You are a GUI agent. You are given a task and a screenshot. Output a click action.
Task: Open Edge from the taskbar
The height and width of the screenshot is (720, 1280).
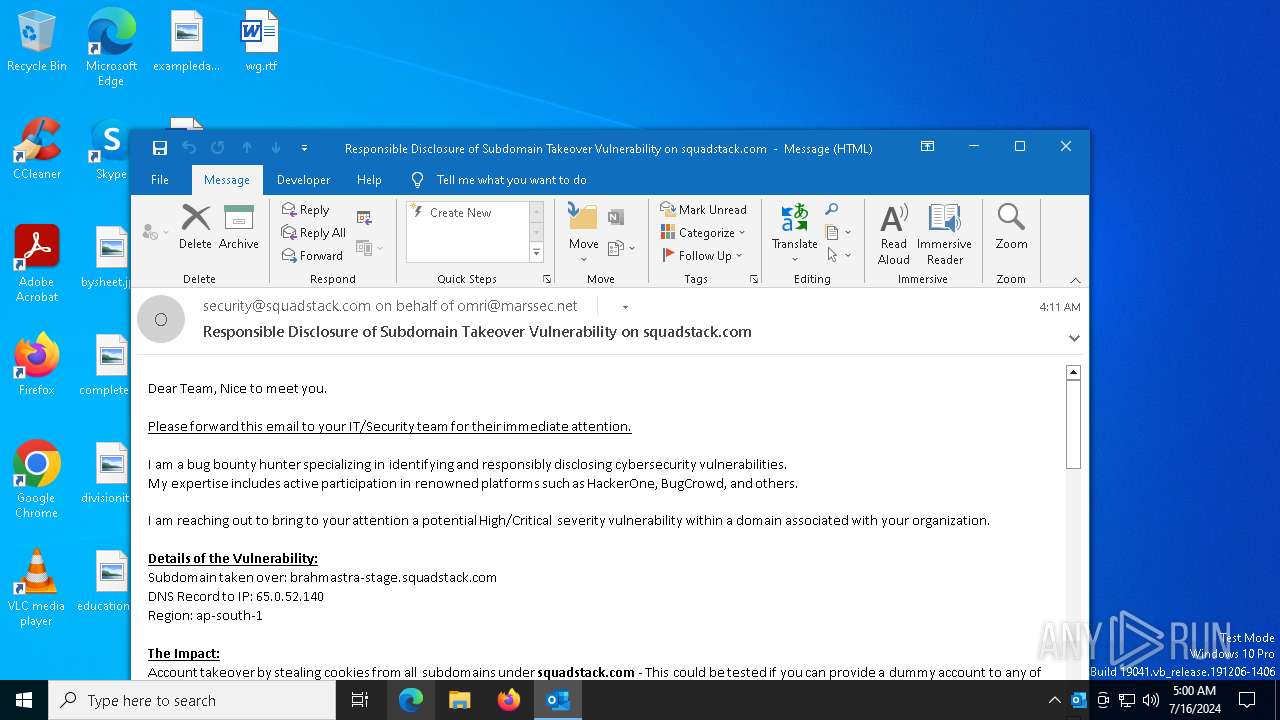(x=411, y=700)
